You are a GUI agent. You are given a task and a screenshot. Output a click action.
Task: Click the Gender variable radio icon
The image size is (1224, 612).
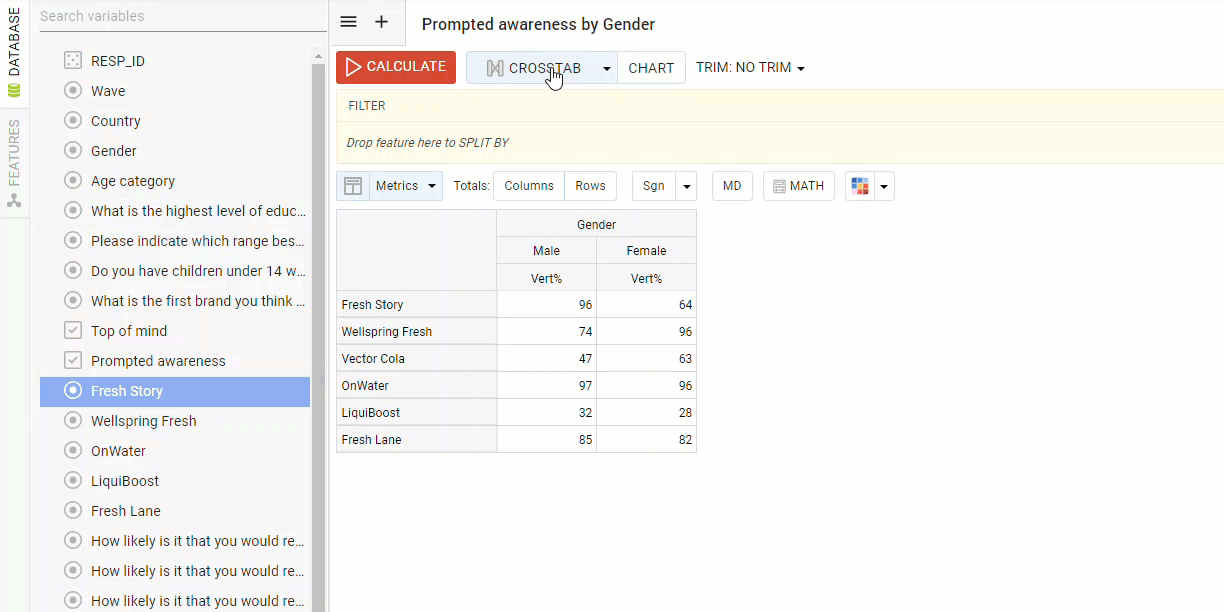pyautogui.click(x=73, y=151)
